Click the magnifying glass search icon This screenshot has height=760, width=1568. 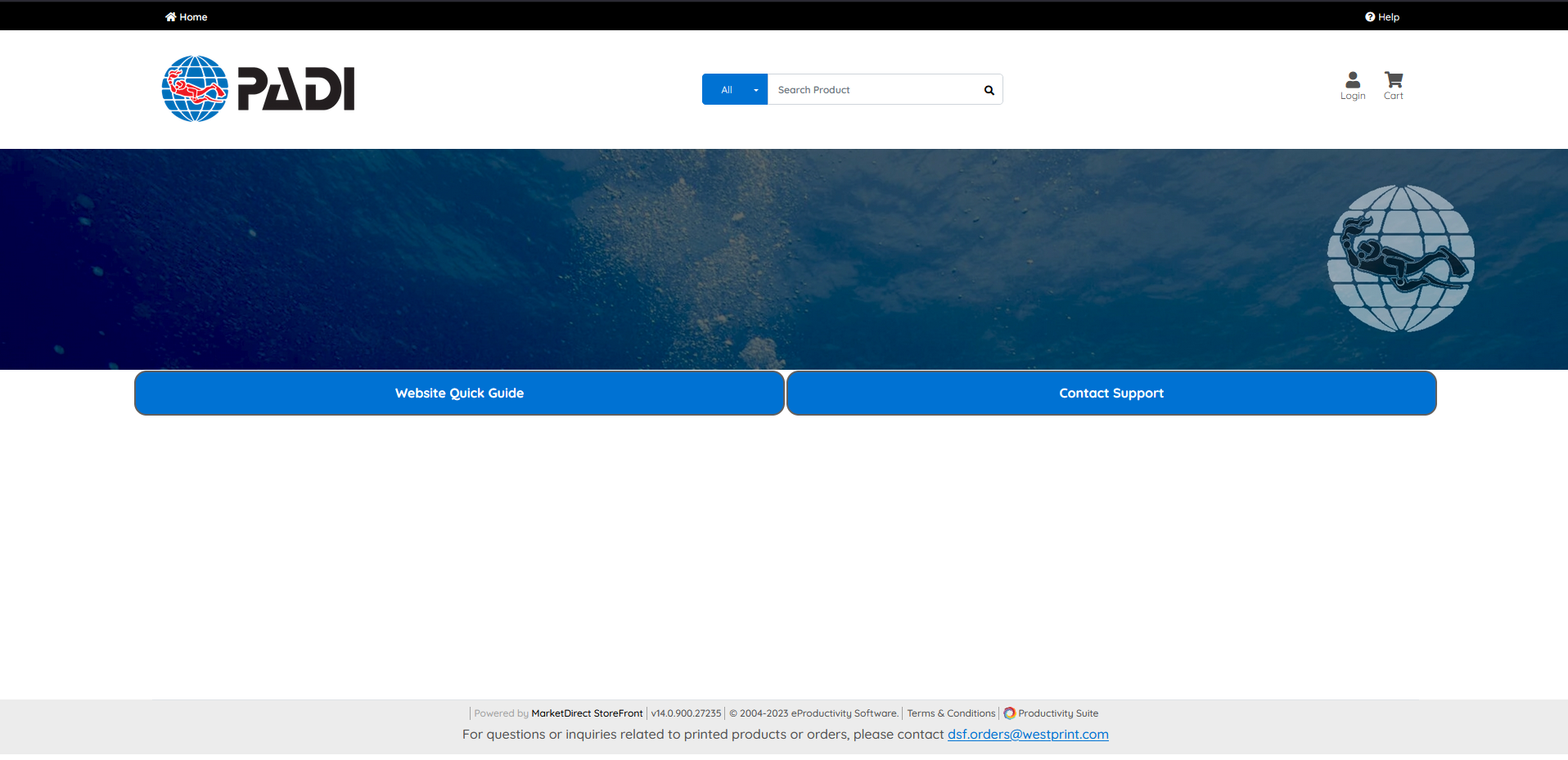click(x=989, y=90)
